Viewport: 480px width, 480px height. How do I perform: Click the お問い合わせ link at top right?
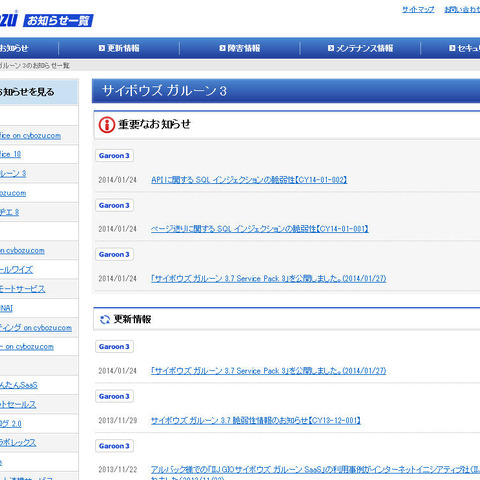coord(462,9)
